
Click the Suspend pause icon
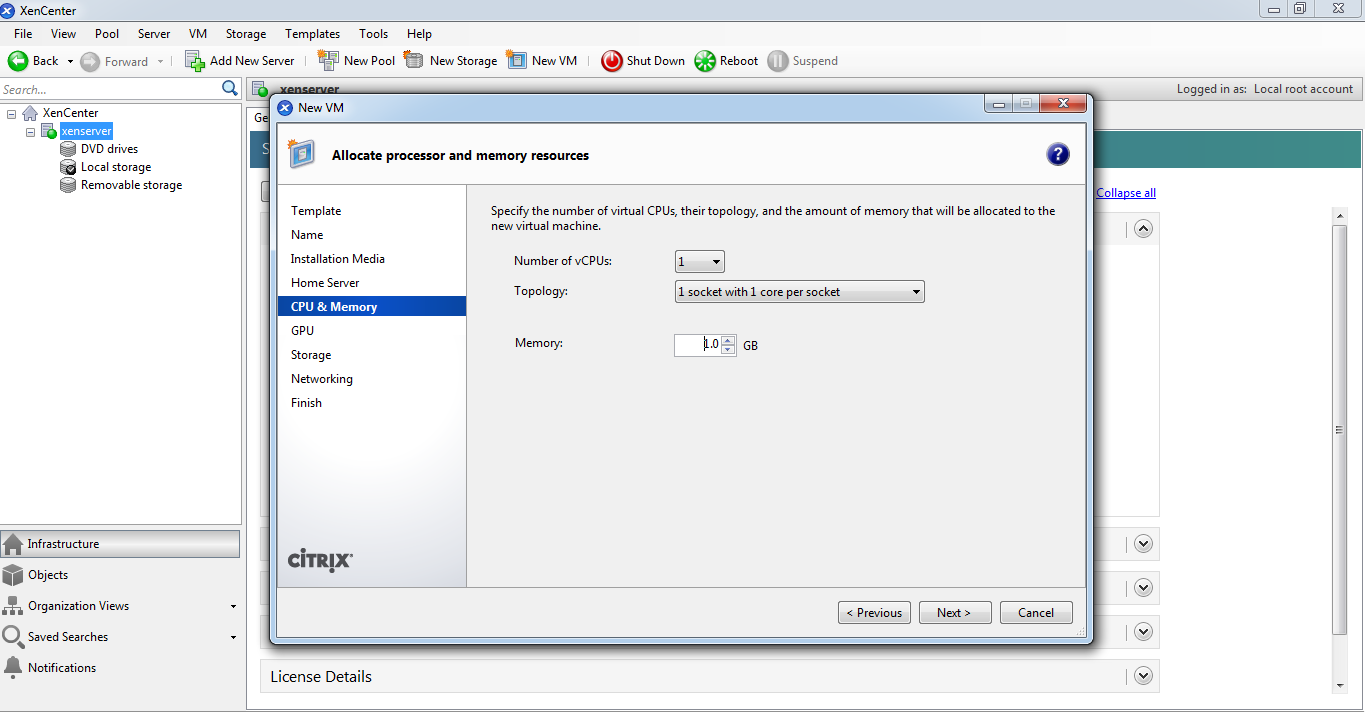tap(778, 61)
